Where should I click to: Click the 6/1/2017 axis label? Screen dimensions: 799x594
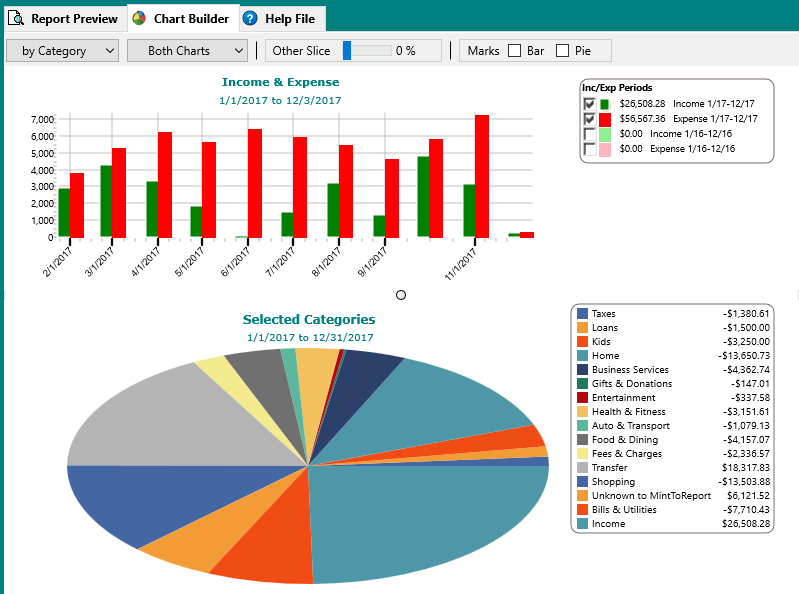(x=235, y=262)
